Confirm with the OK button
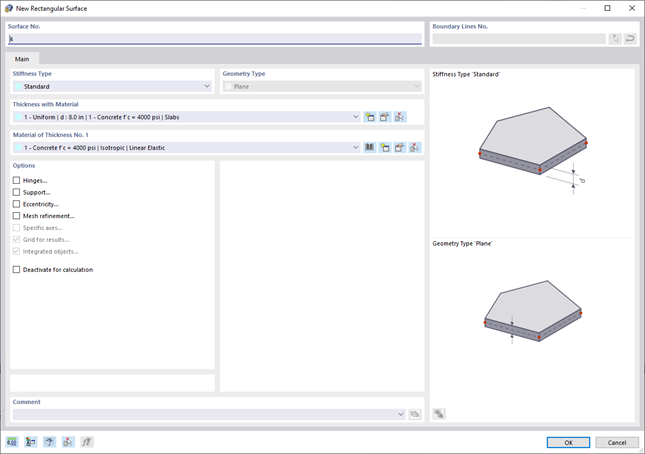 coord(568,442)
